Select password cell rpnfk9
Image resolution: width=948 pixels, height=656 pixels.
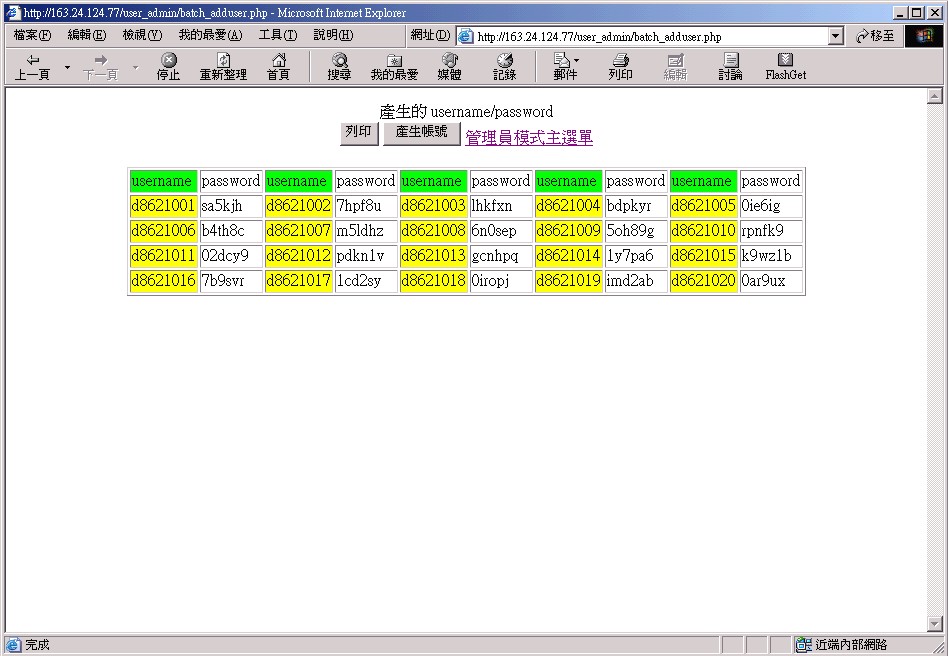(771, 230)
